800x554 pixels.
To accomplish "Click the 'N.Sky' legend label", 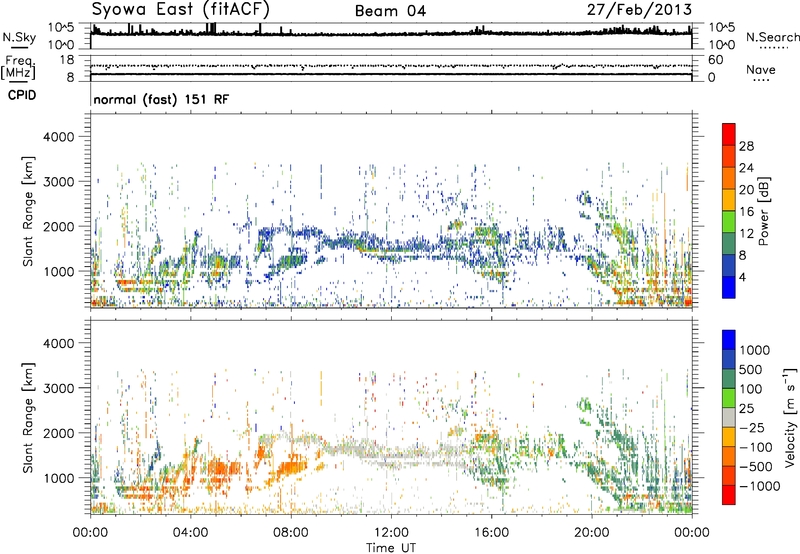I will pyautogui.click(x=19, y=37).
